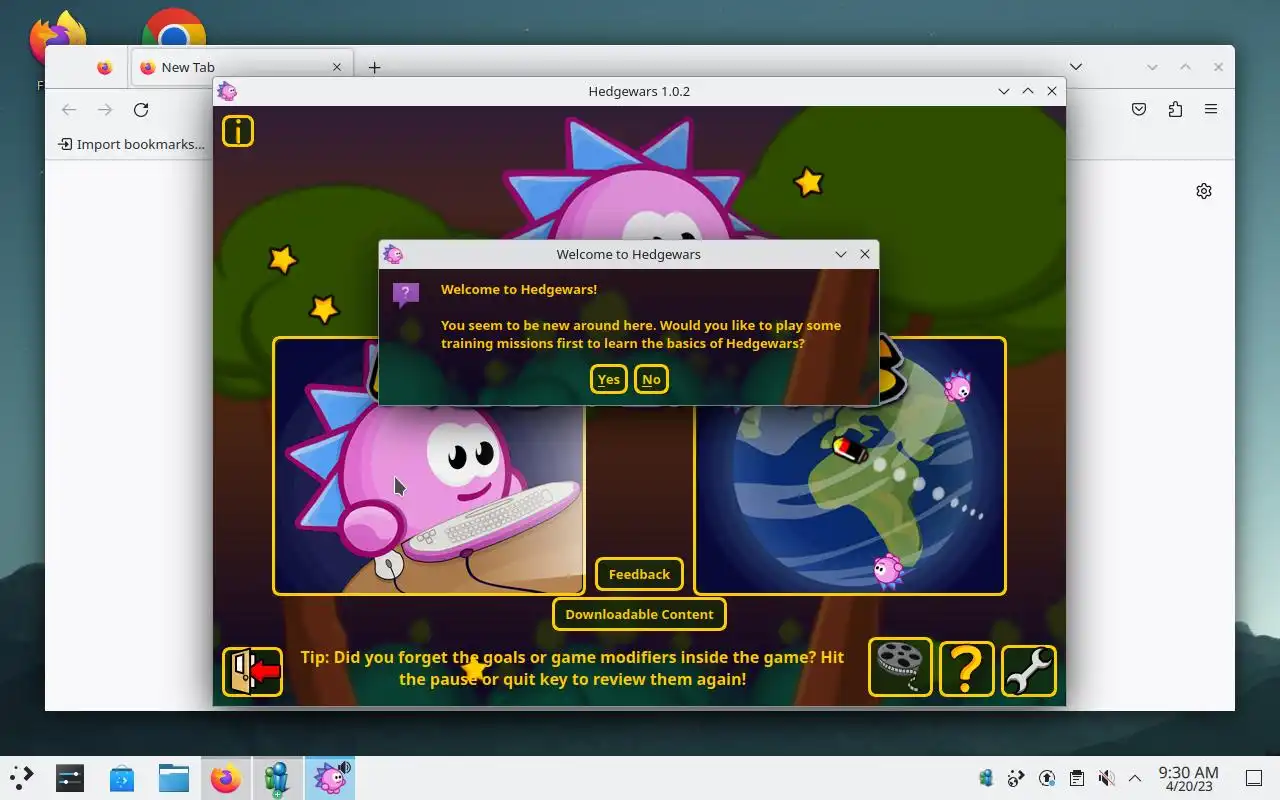Click the blue-green people icon in system tray
This screenshot has height=800, width=1280.
pyautogui.click(x=986, y=778)
